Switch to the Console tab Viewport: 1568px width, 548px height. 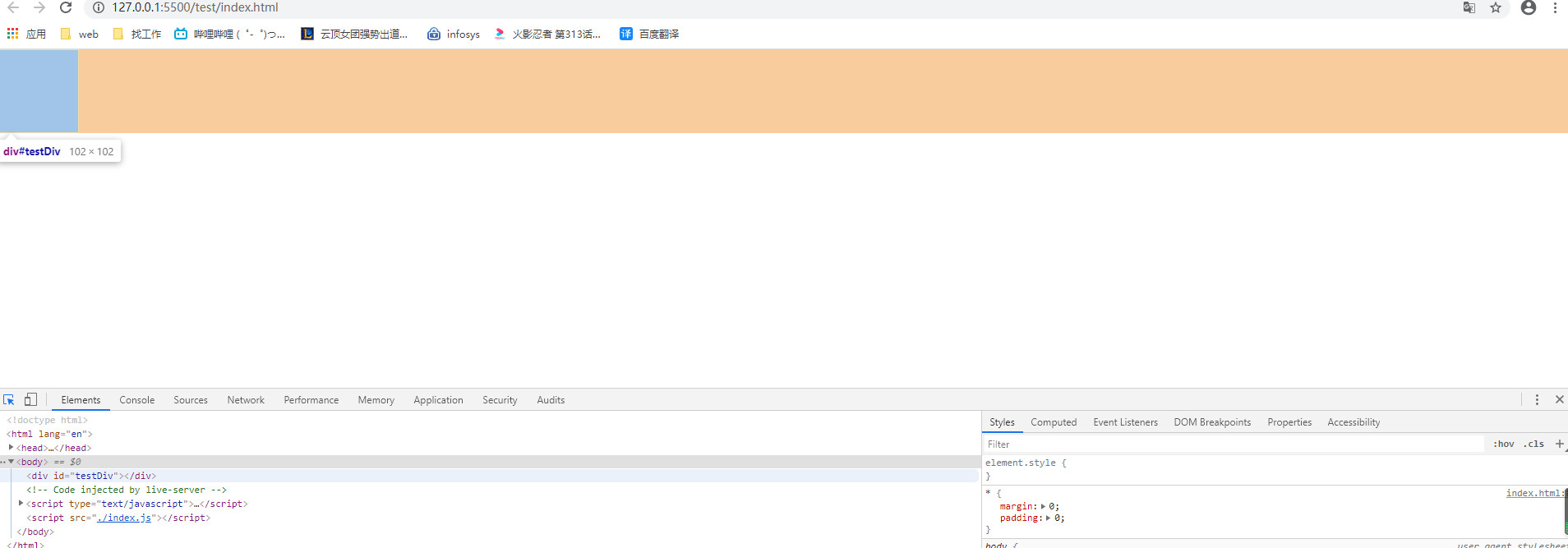(136, 400)
